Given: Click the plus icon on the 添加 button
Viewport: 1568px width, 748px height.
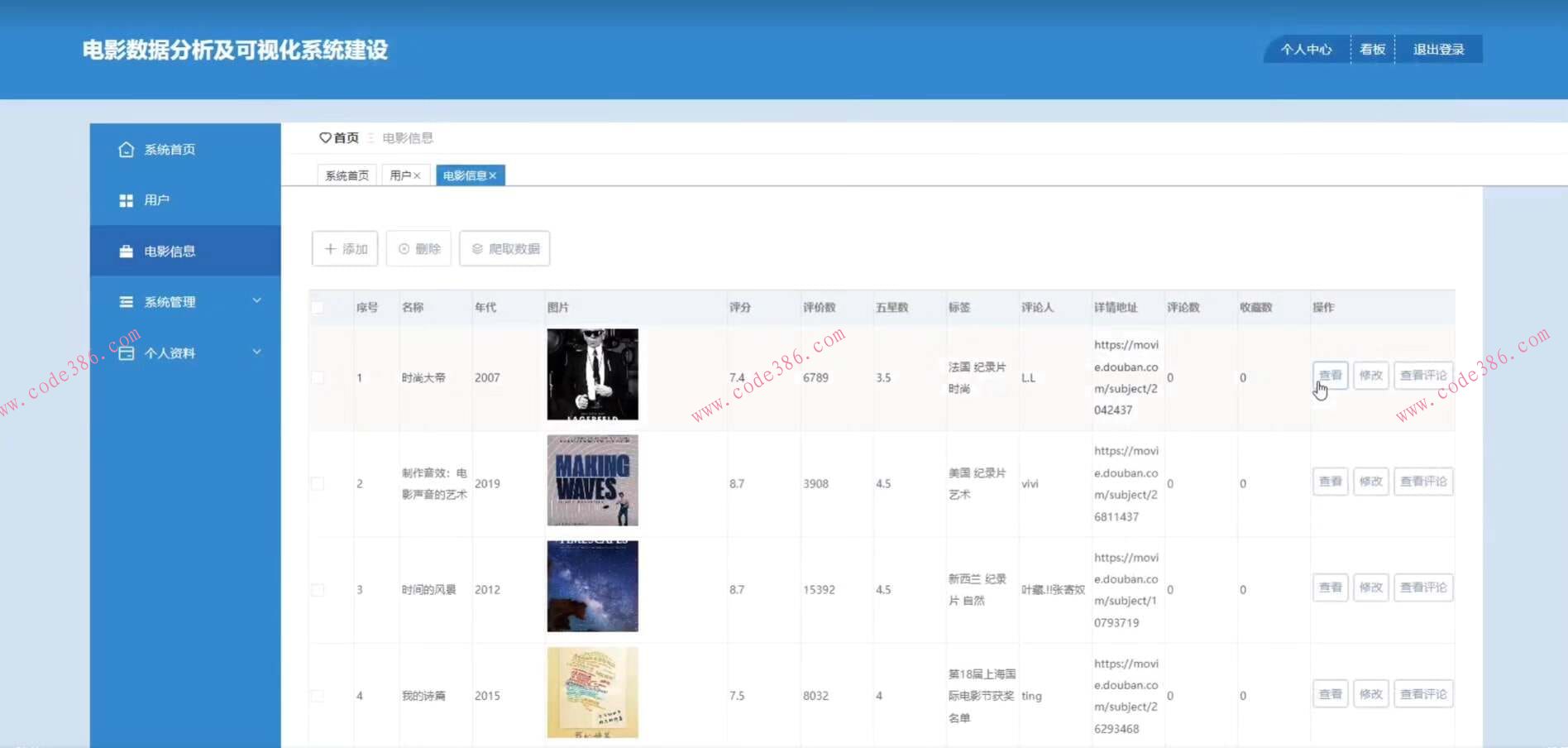Looking at the screenshot, I should point(329,248).
